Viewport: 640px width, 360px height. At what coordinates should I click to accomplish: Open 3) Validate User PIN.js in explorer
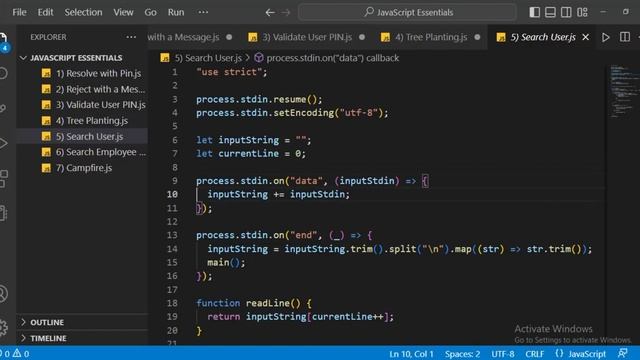pyautogui.click(x=100, y=105)
